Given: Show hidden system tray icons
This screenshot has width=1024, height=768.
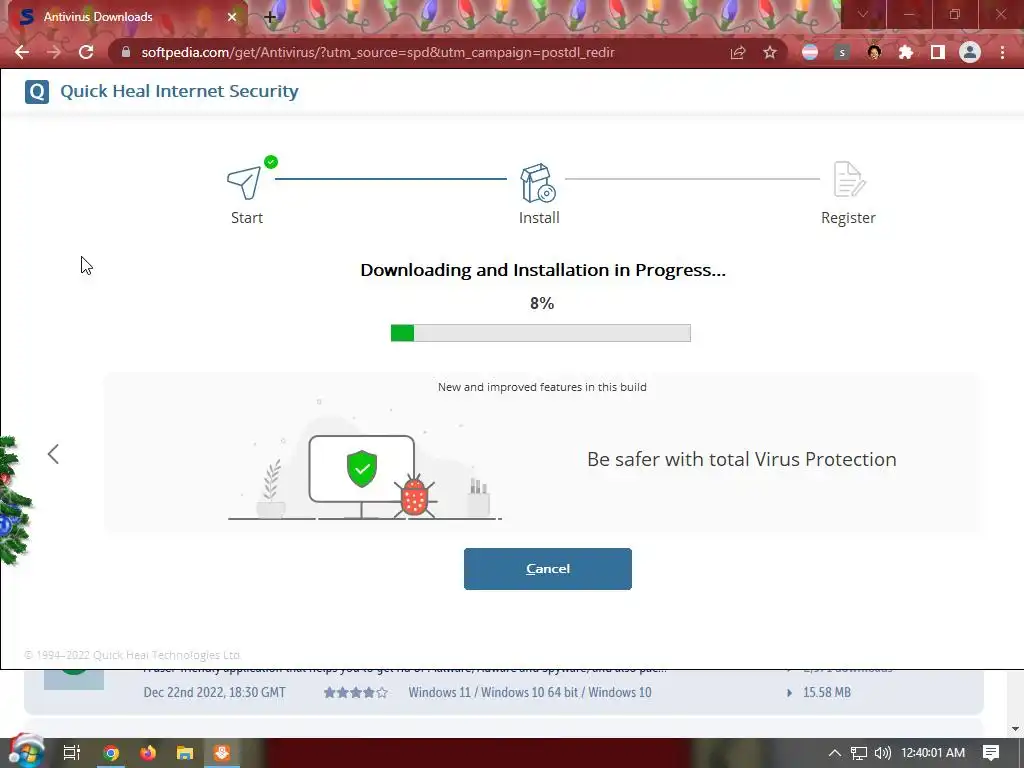Looking at the screenshot, I should pyautogui.click(x=835, y=753).
